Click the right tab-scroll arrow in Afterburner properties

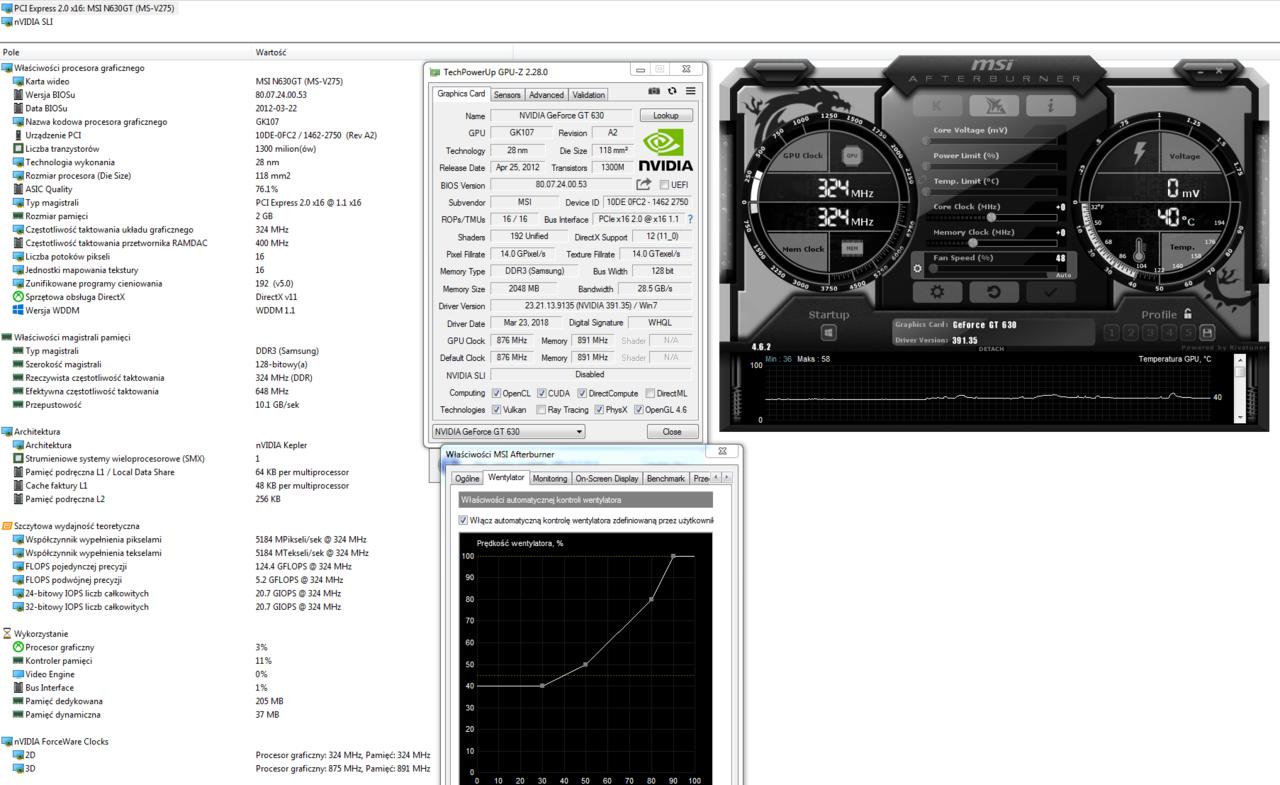pyautogui.click(x=726, y=478)
